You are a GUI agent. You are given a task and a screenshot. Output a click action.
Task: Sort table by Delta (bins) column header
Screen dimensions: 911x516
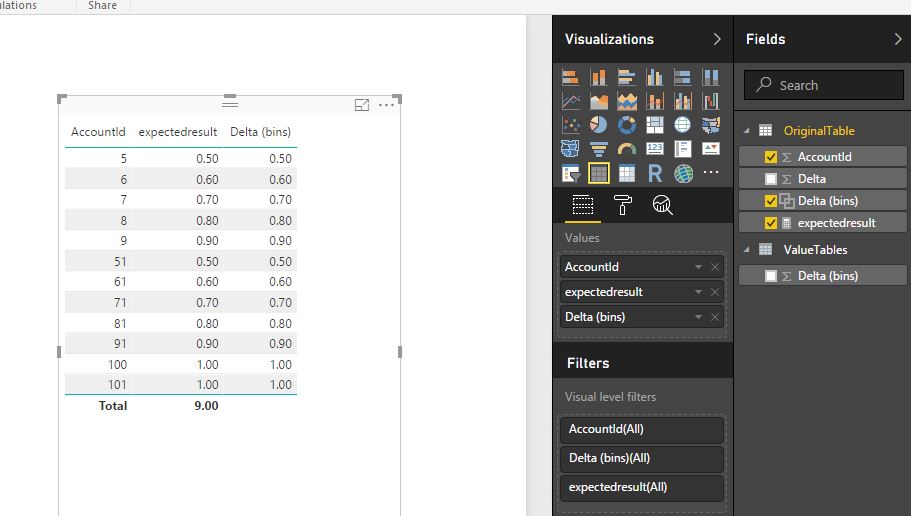[260, 132]
